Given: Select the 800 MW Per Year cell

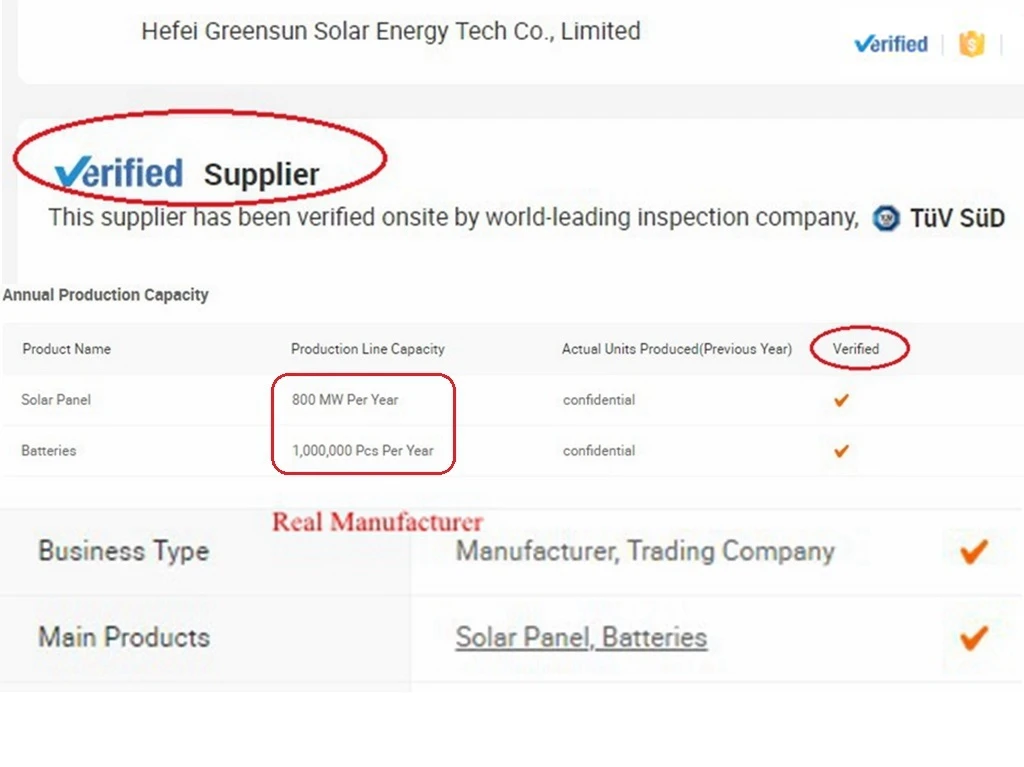Looking at the screenshot, I should click(345, 400).
